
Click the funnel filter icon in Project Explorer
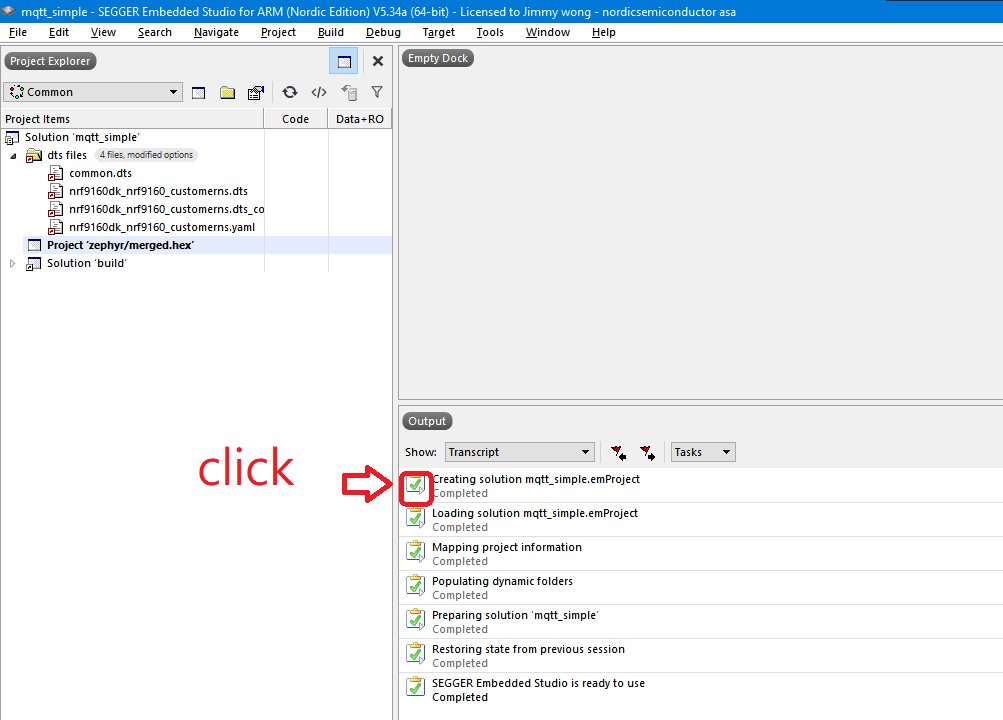coord(377,92)
